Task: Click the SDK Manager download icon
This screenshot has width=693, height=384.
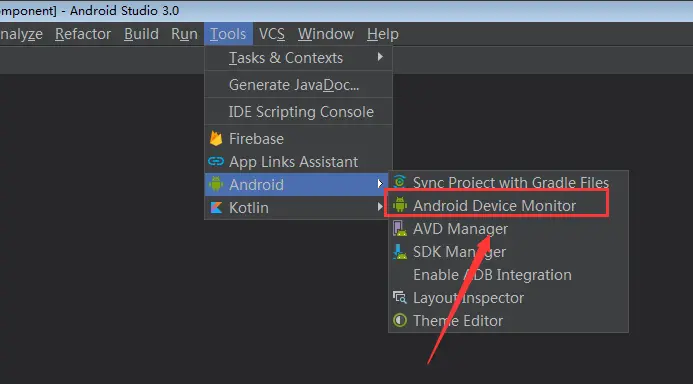Action: [x=400, y=251]
